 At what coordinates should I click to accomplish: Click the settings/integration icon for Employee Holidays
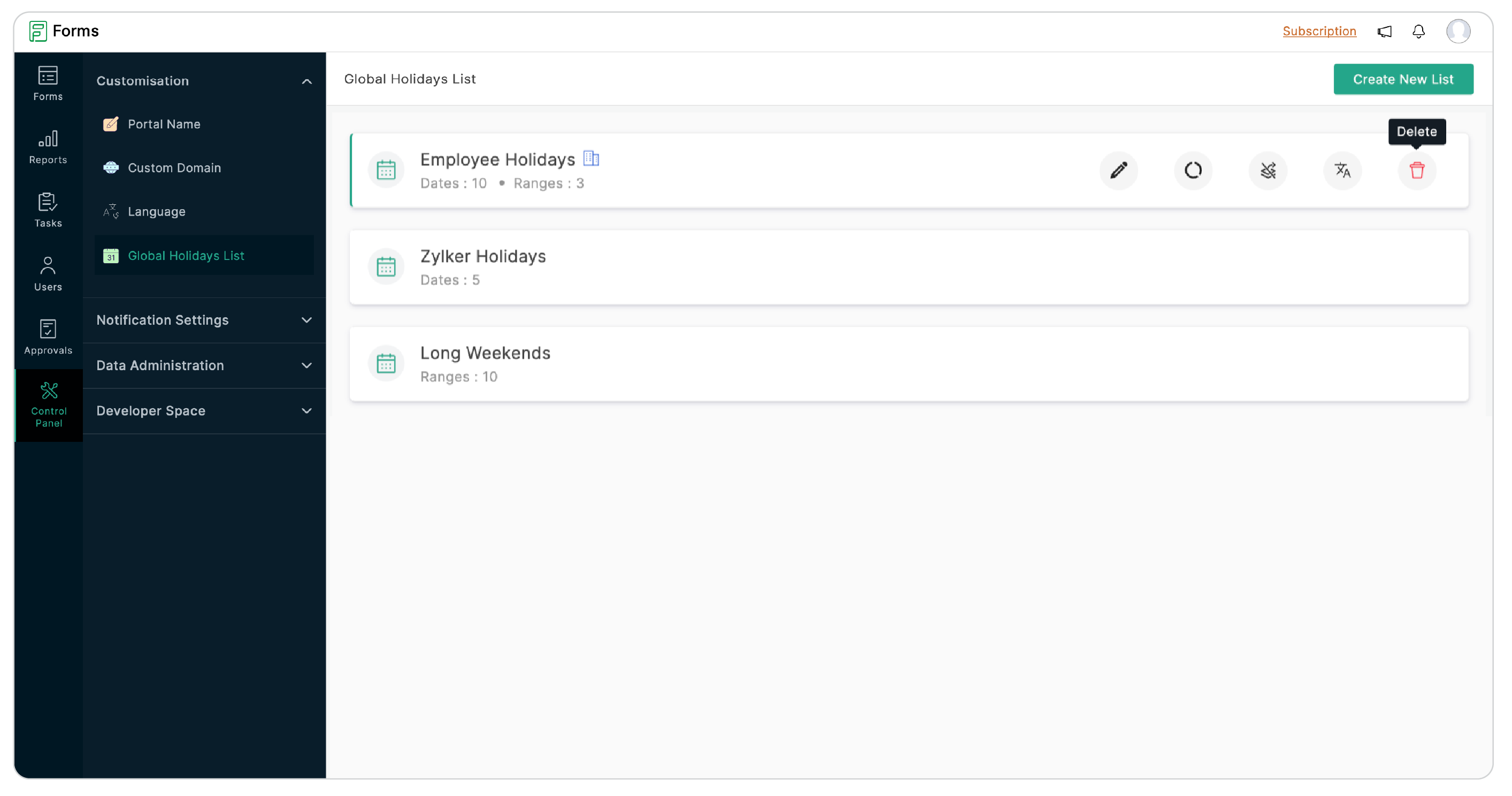click(1268, 169)
